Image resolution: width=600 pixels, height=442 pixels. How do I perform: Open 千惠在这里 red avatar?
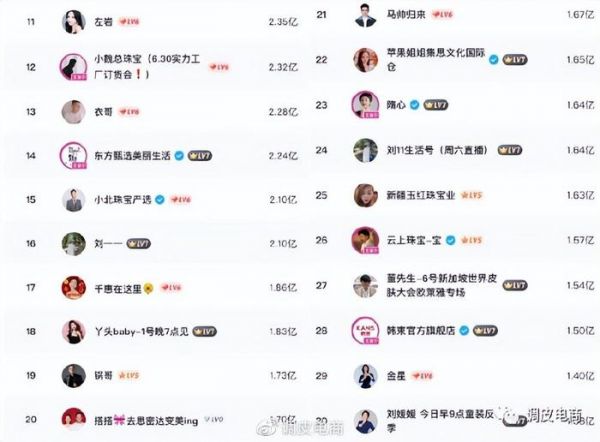tap(73, 287)
